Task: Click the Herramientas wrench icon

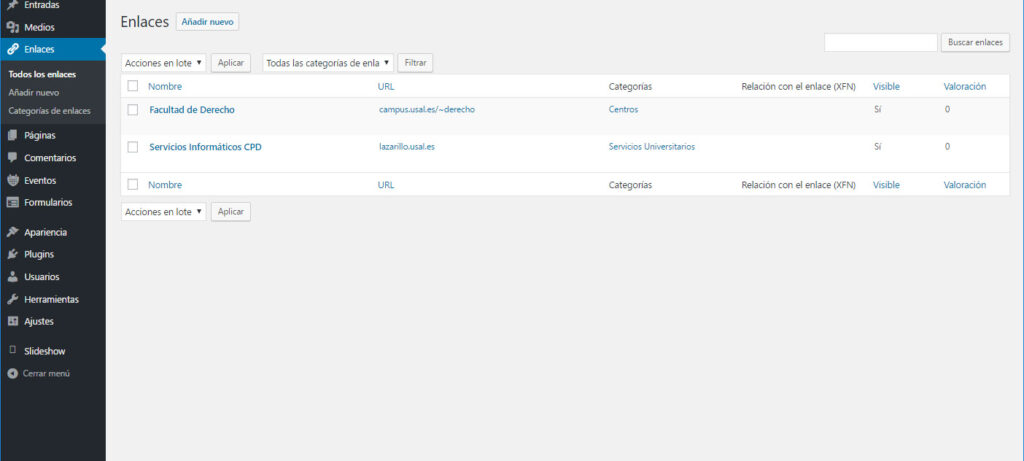Action: [x=12, y=299]
